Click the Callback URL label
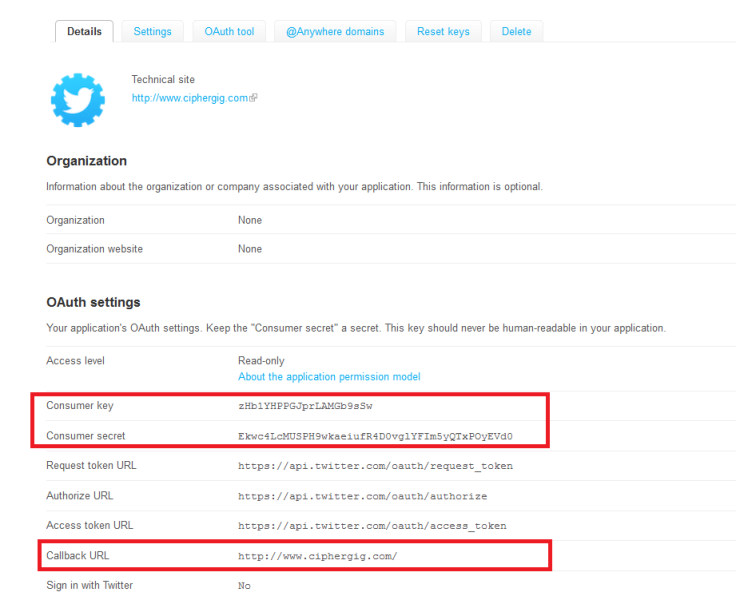The image size is (736, 600). (x=77, y=555)
